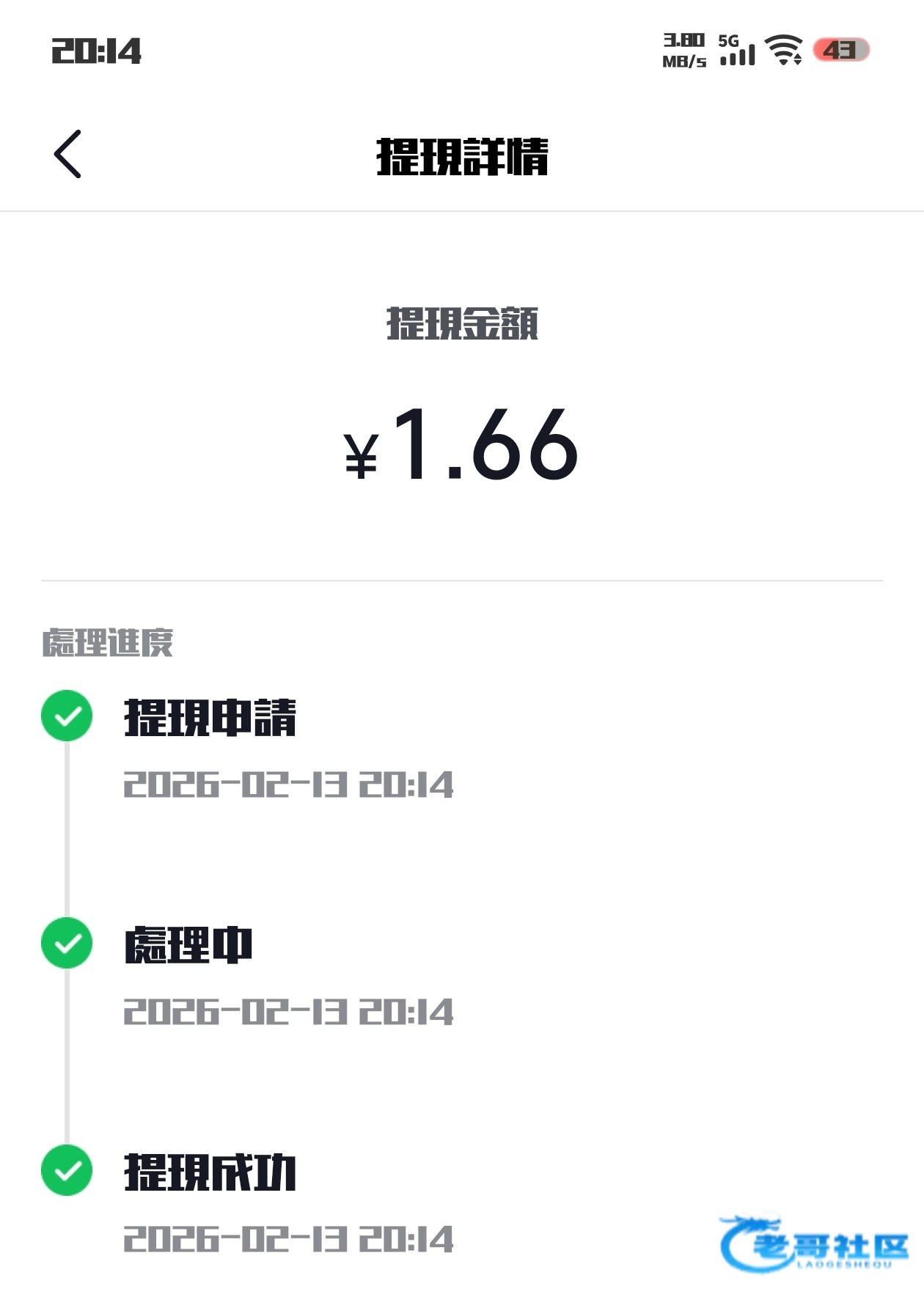Tap the 處理進度 section heading
924x1297 pixels.
click(x=108, y=643)
